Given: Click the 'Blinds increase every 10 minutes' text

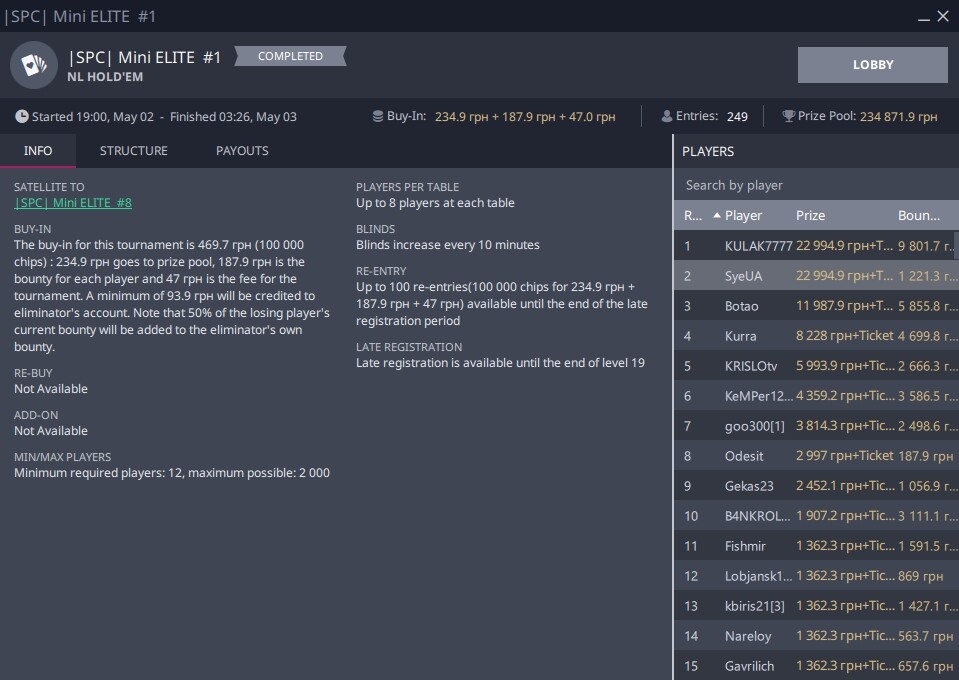Looking at the screenshot, I should (x=448, y=245).
